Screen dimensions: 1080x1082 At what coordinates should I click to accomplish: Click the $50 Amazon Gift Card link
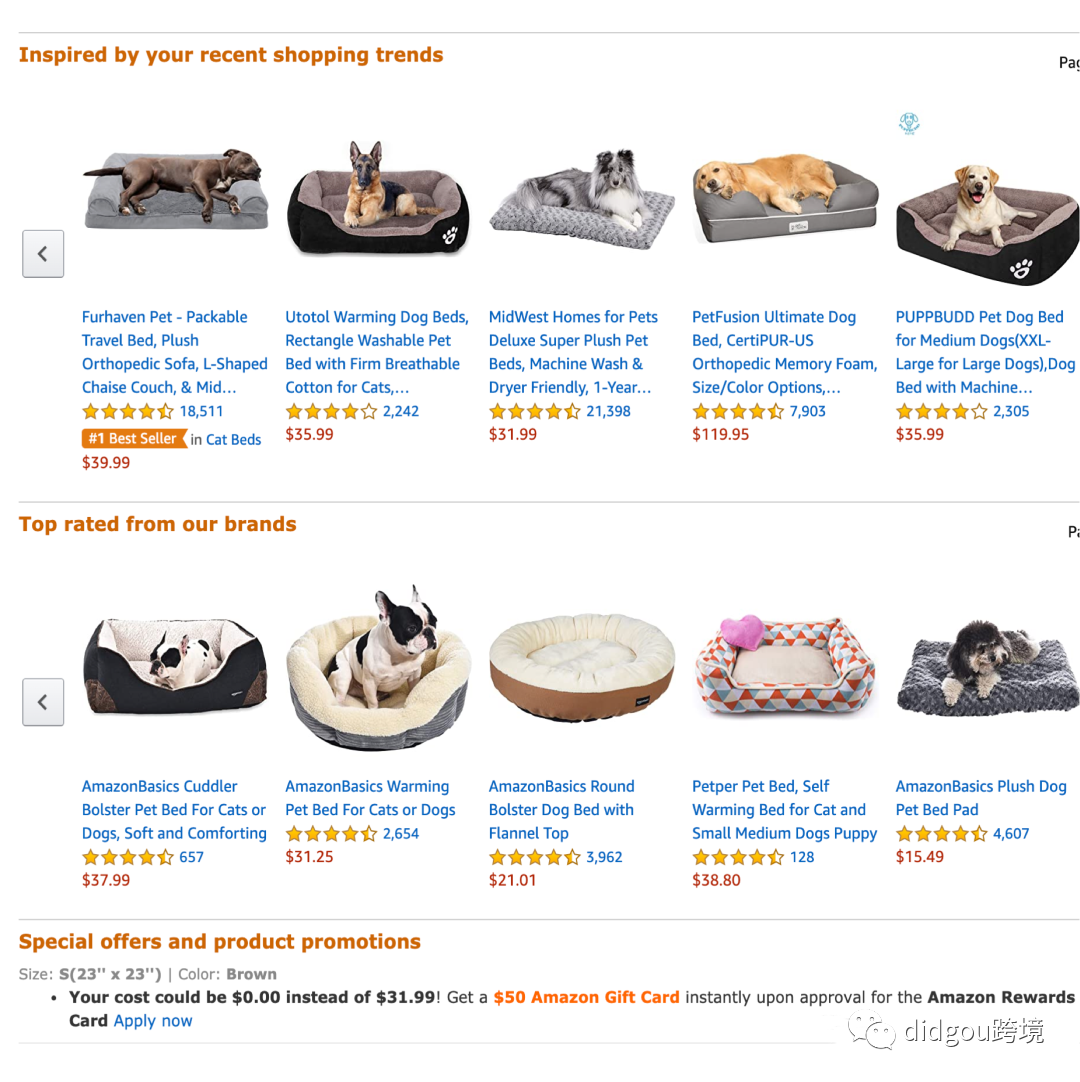click(x=587, y=997)
